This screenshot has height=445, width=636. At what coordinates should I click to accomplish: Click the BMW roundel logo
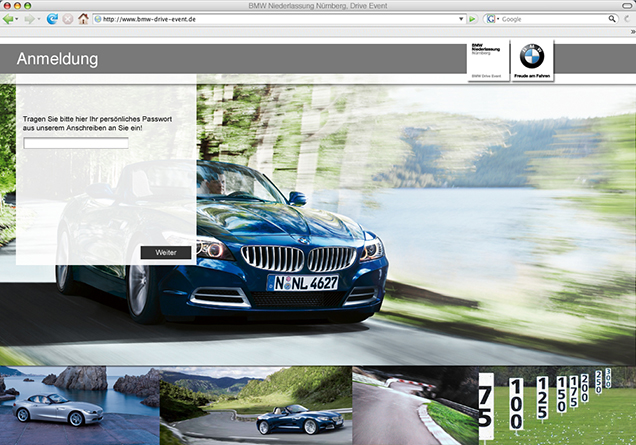click(530, 58)
